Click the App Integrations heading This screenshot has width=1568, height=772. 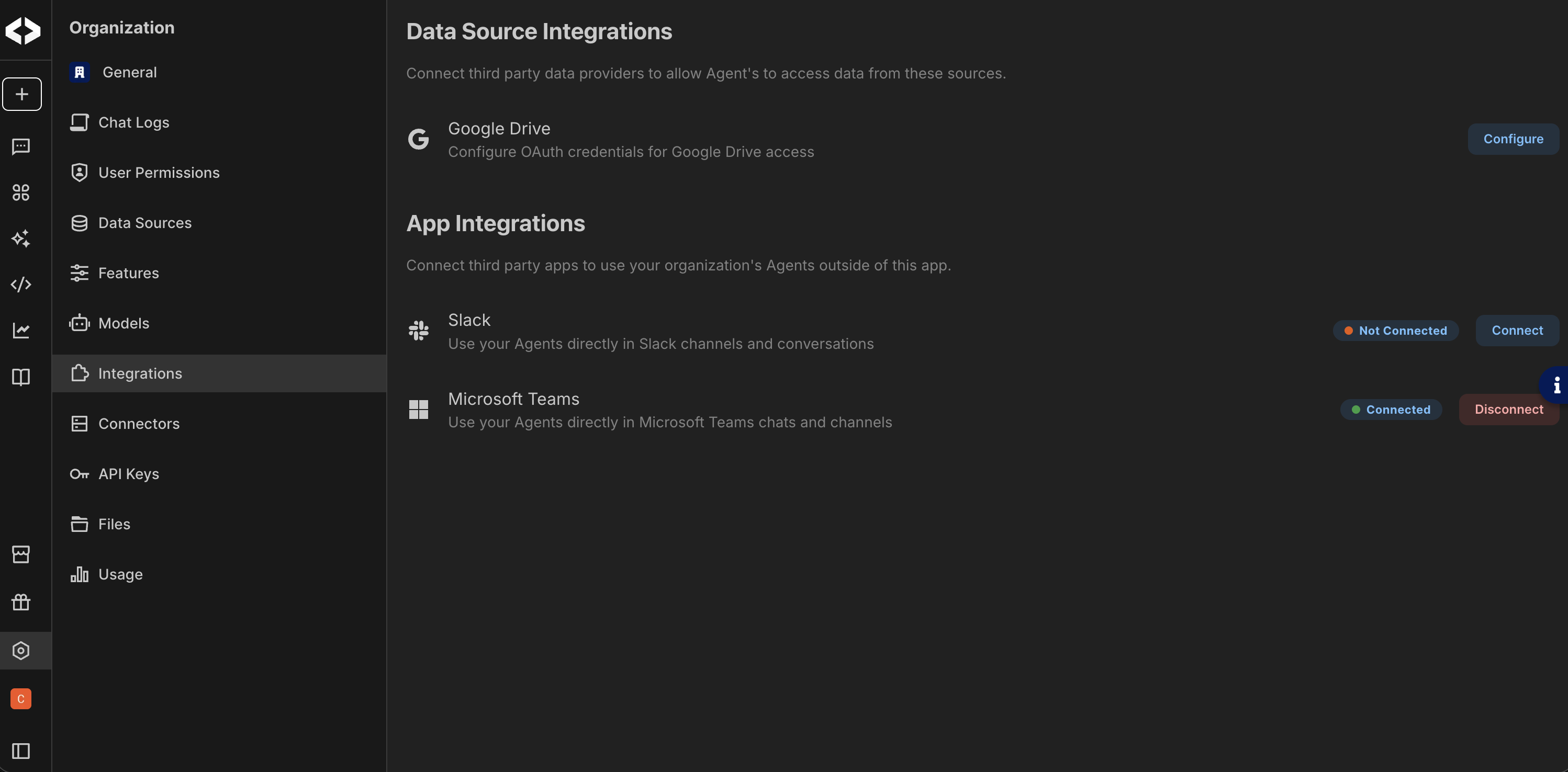[496, 224]
